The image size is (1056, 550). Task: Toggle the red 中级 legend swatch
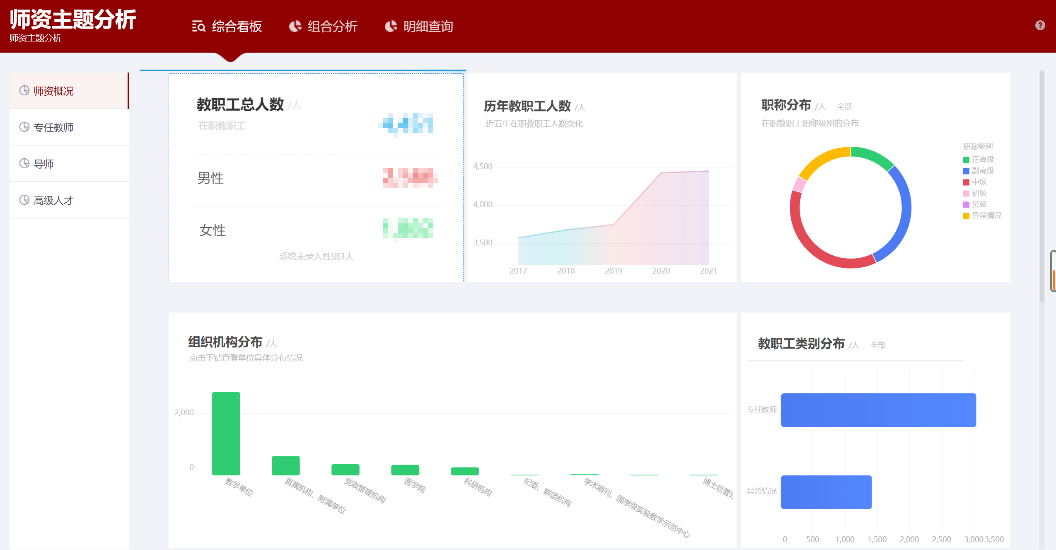coord(966,182)
